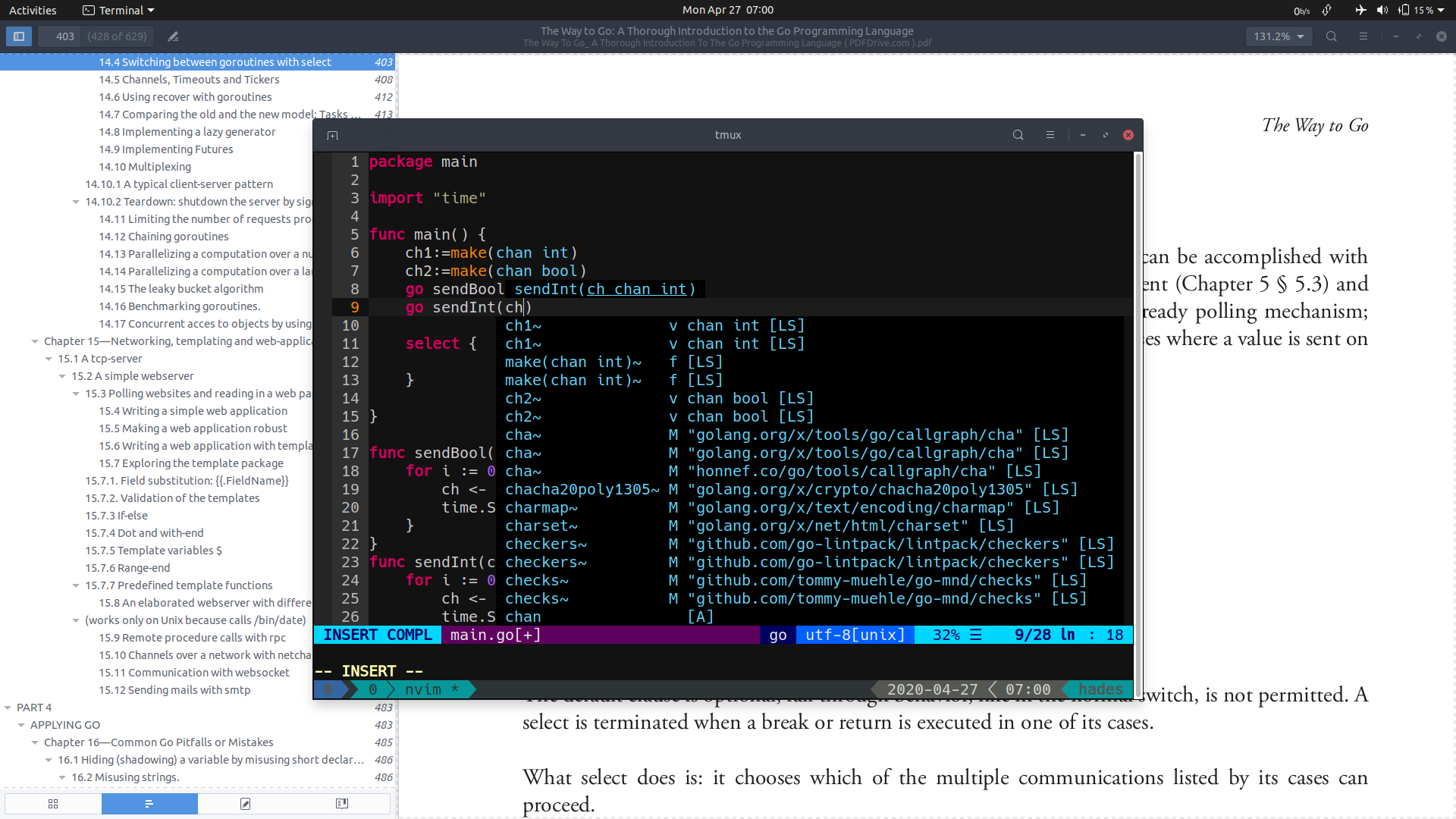Select the 15.12 Sending mails with smtp entry
The image size is (1456, 819).
[x=174, y=689]
